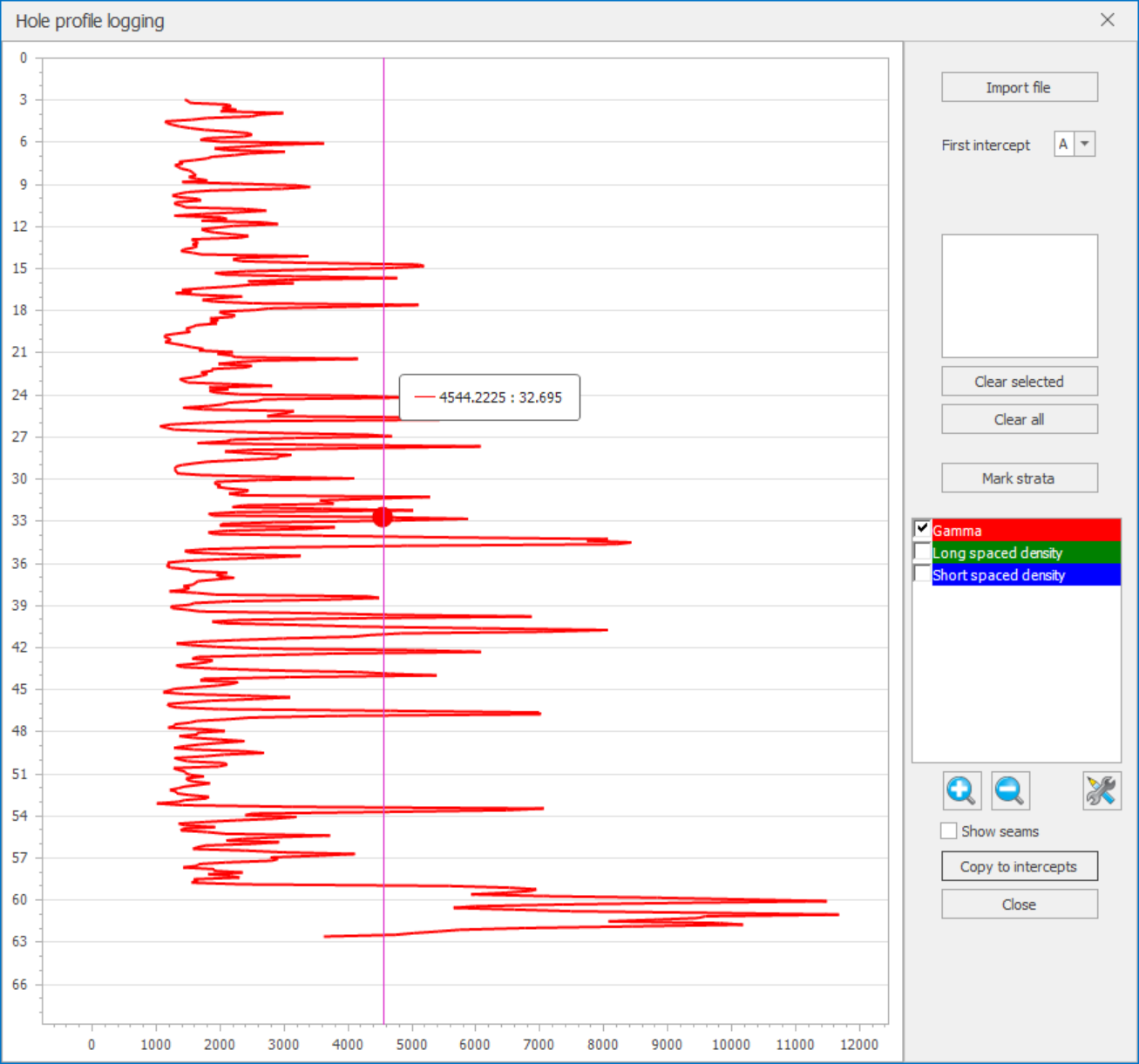This screenshot has height=1064, width=1139.
Task: Click the tooltip reading 4544.2225 : 32.695
Action: pyautogui.click(x=490, y=397)
